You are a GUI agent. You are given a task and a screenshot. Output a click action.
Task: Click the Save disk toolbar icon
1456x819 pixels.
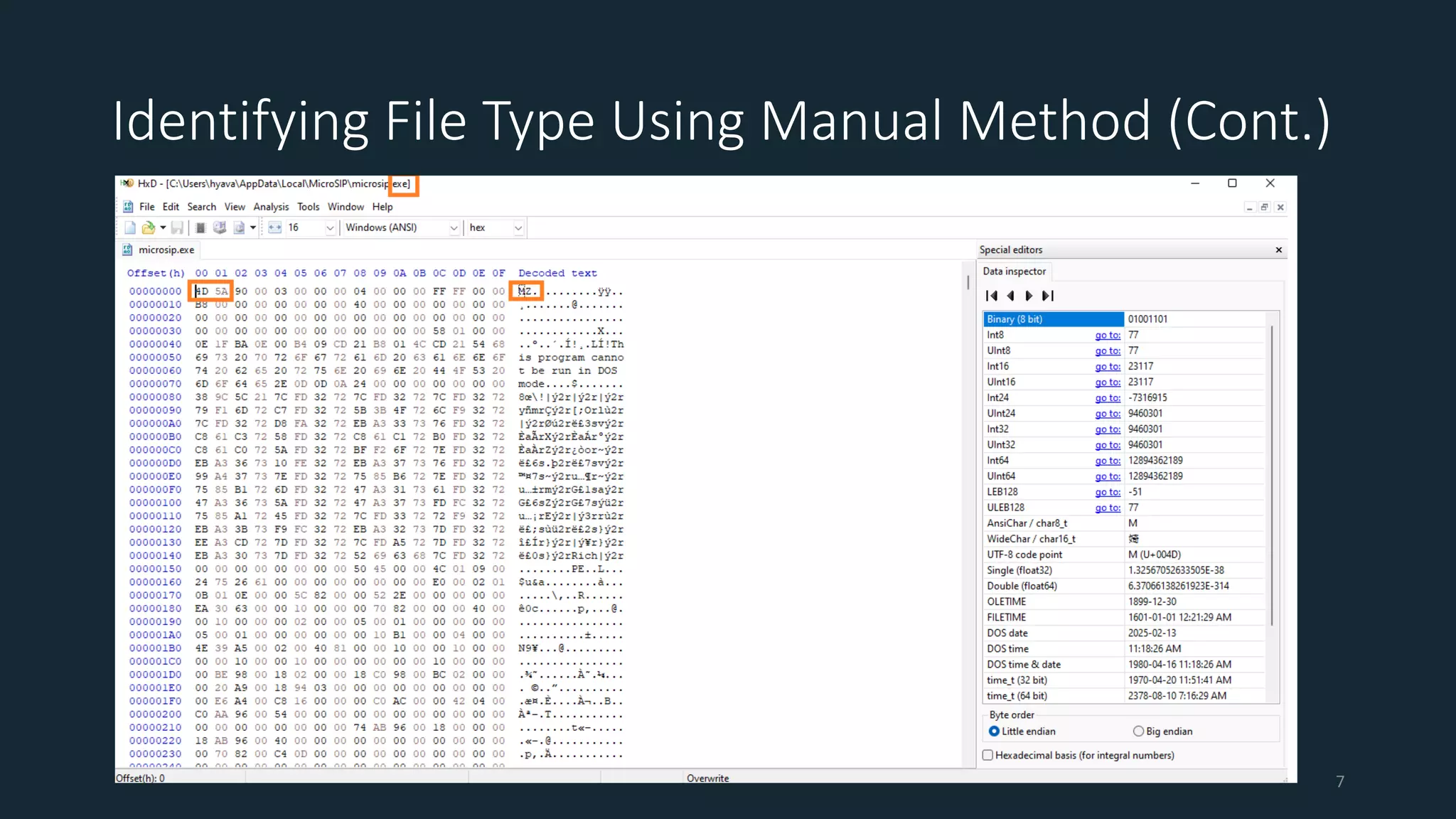(178, 227)
